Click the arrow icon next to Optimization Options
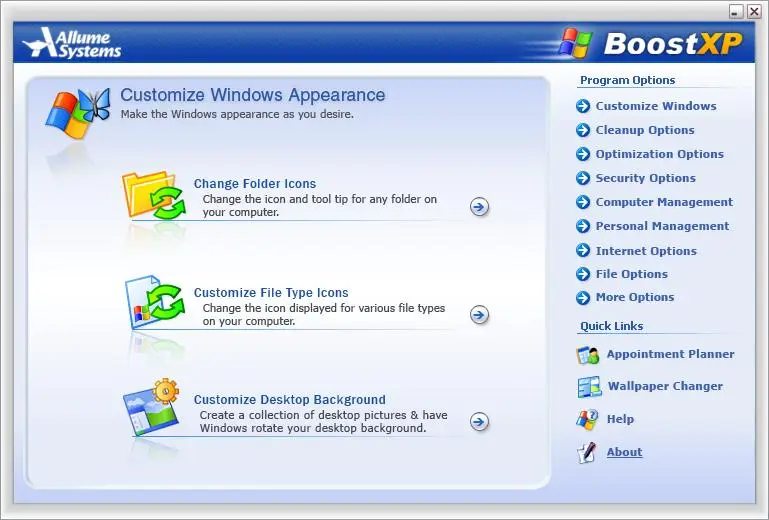Viewport: 769px width, 520px height. click(583, 154)
